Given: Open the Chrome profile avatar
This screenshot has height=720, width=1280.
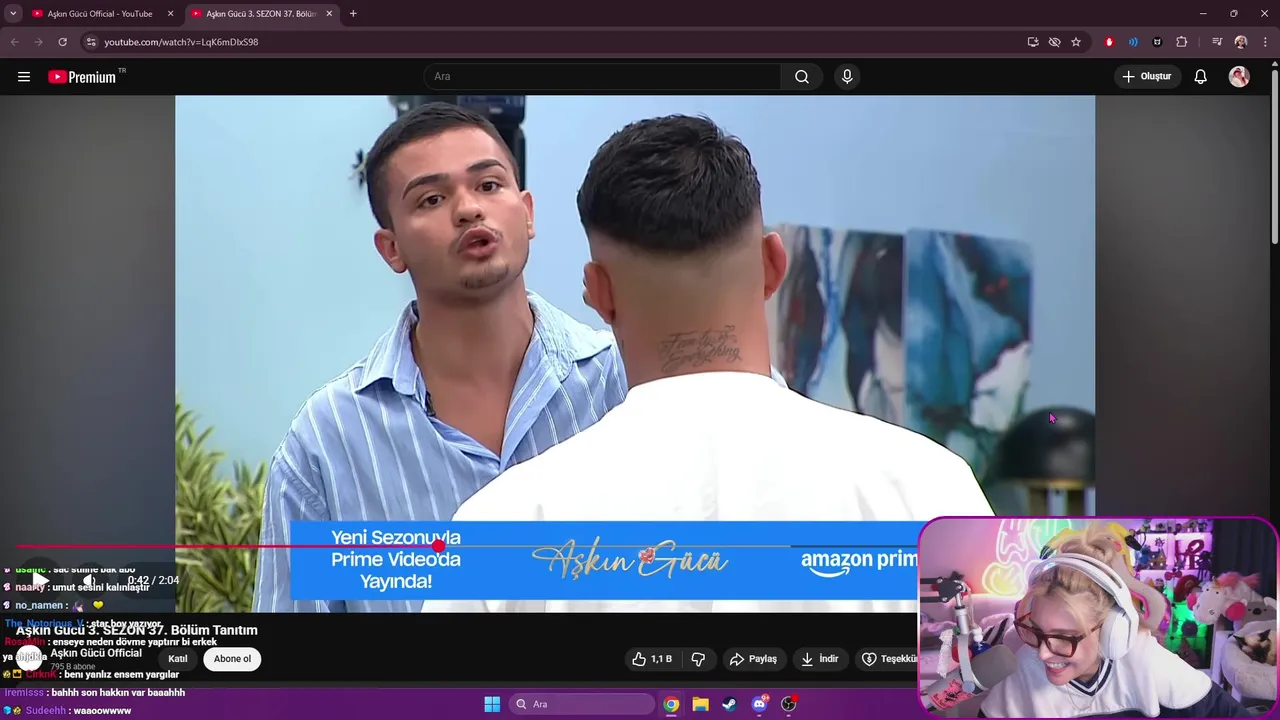Looking at the screenshot, I should (1241, 42).
